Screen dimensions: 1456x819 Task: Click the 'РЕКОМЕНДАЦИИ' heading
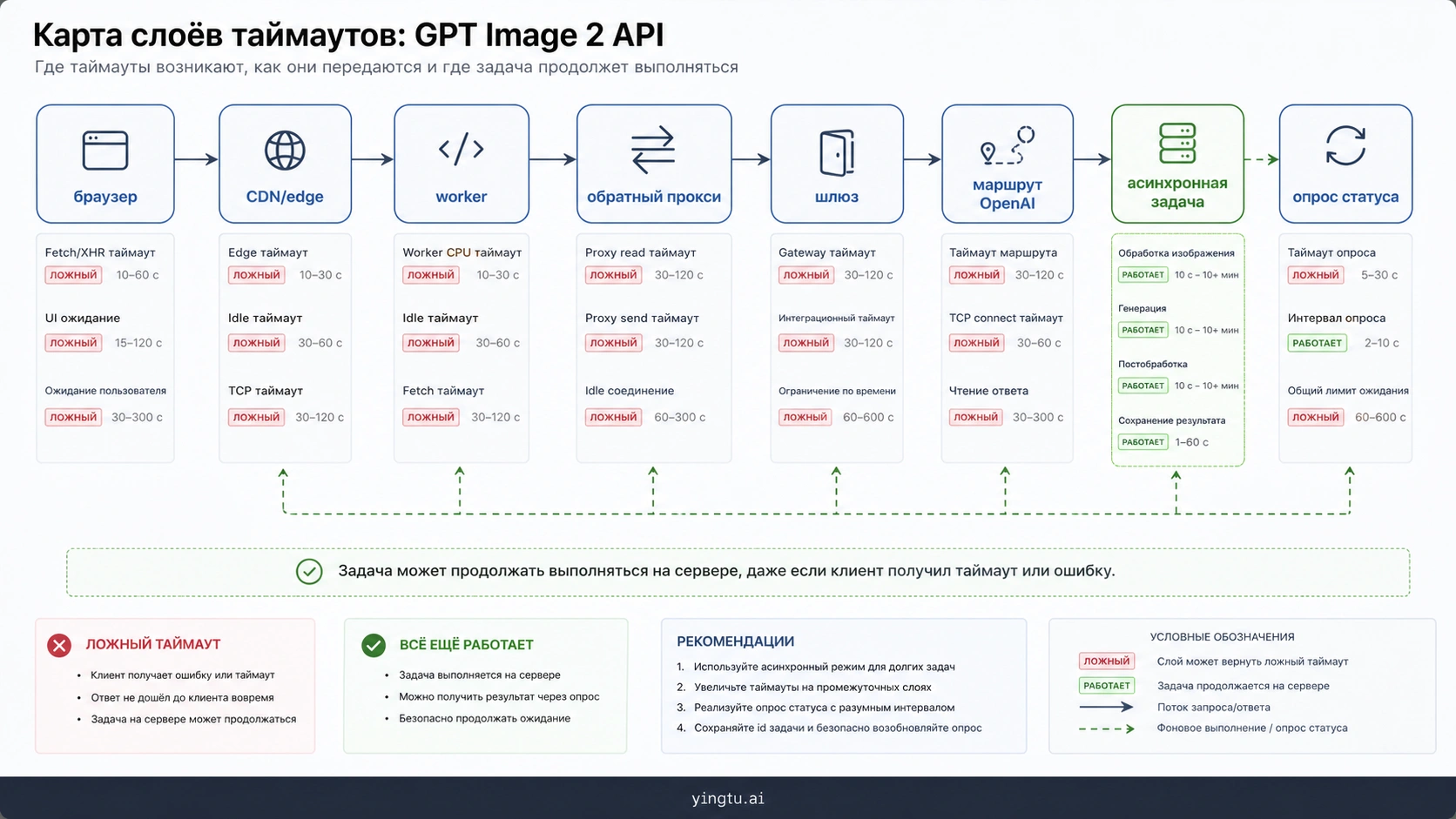click(736, 641)
